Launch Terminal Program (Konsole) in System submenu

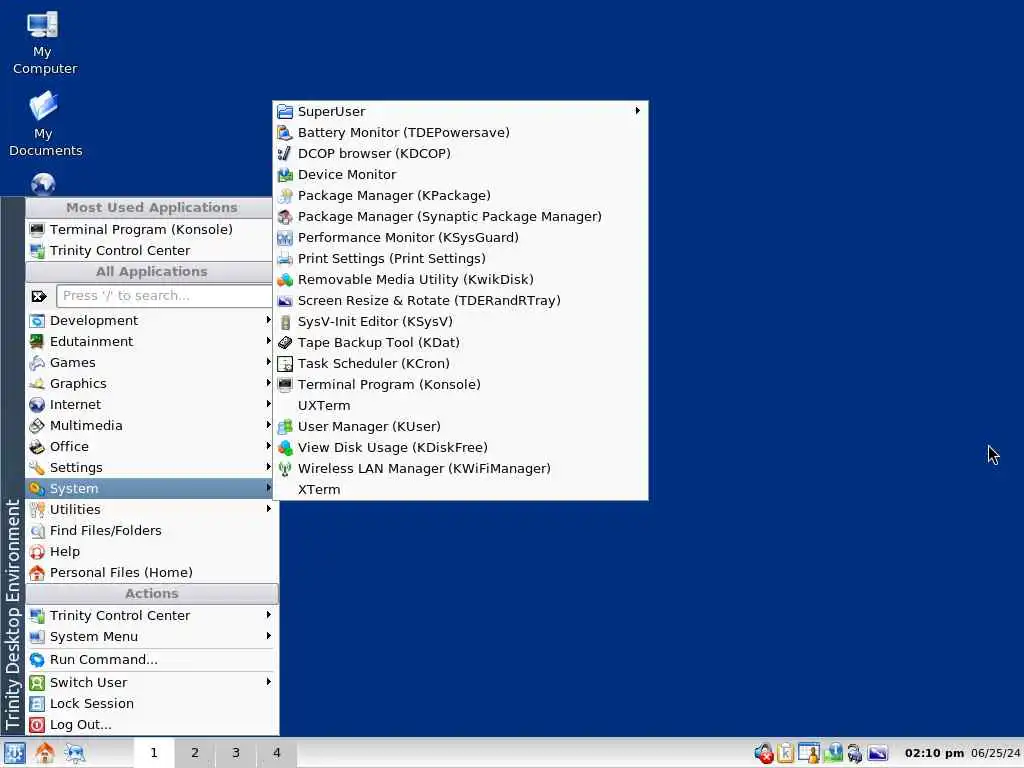point(460,385)
